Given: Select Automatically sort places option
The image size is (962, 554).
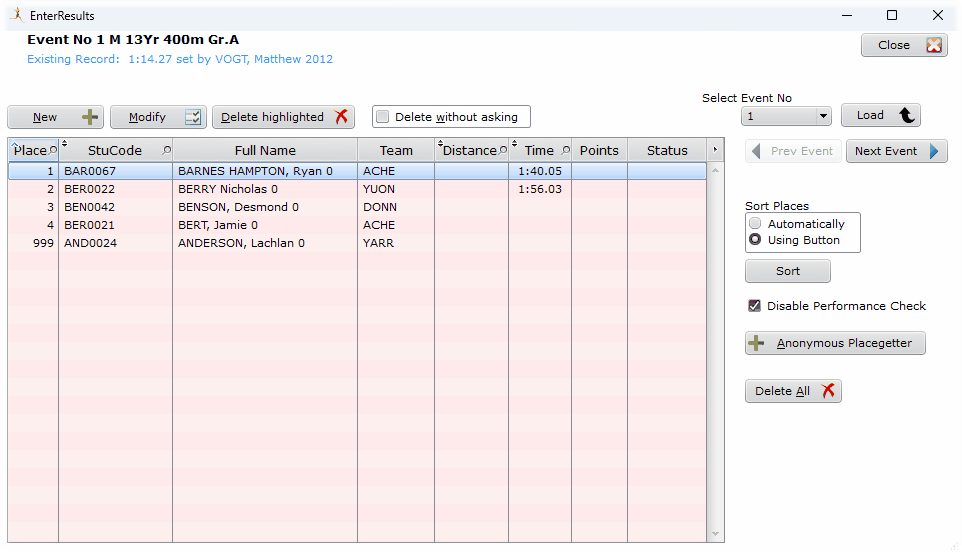Looking at the screenshot, I should pos(755,223).
